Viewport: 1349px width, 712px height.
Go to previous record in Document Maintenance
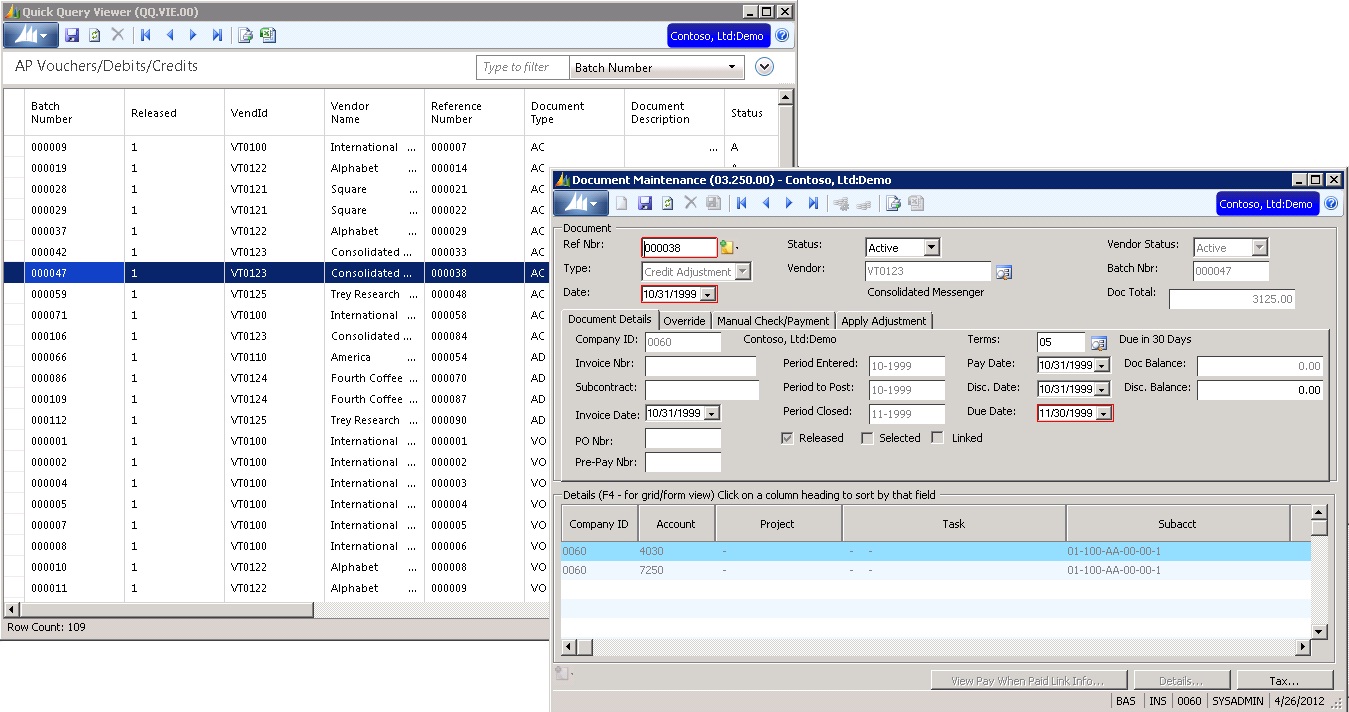pyautogui.click(x=765, y=203)
